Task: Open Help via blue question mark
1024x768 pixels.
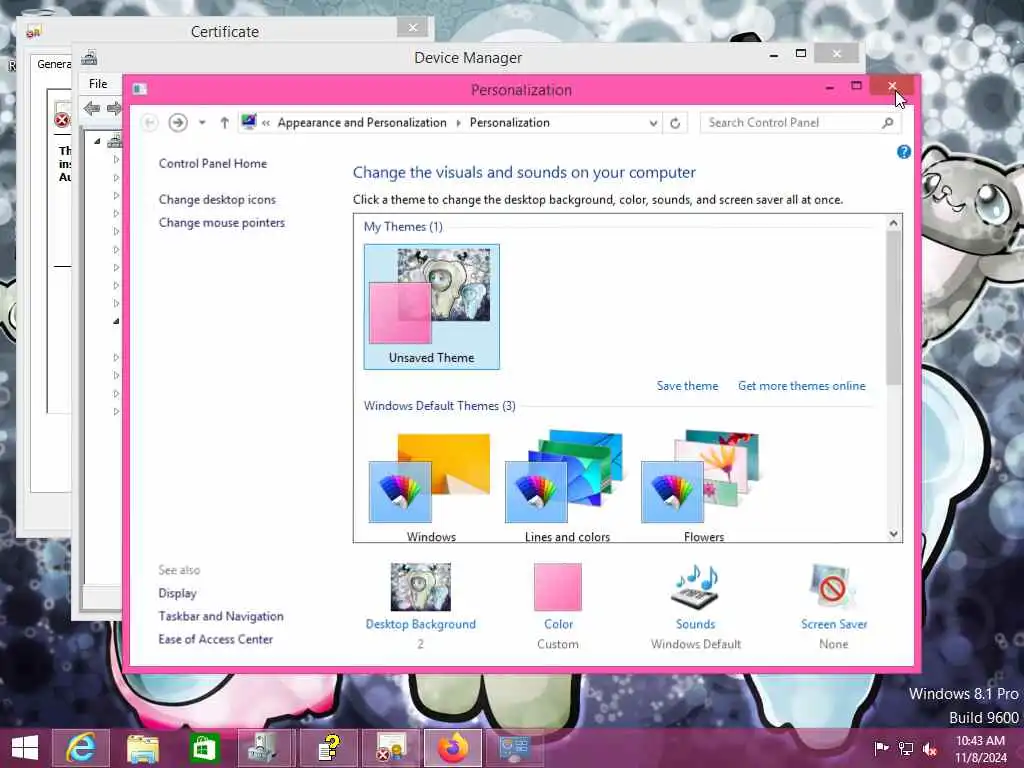Action: pos(904,152)
